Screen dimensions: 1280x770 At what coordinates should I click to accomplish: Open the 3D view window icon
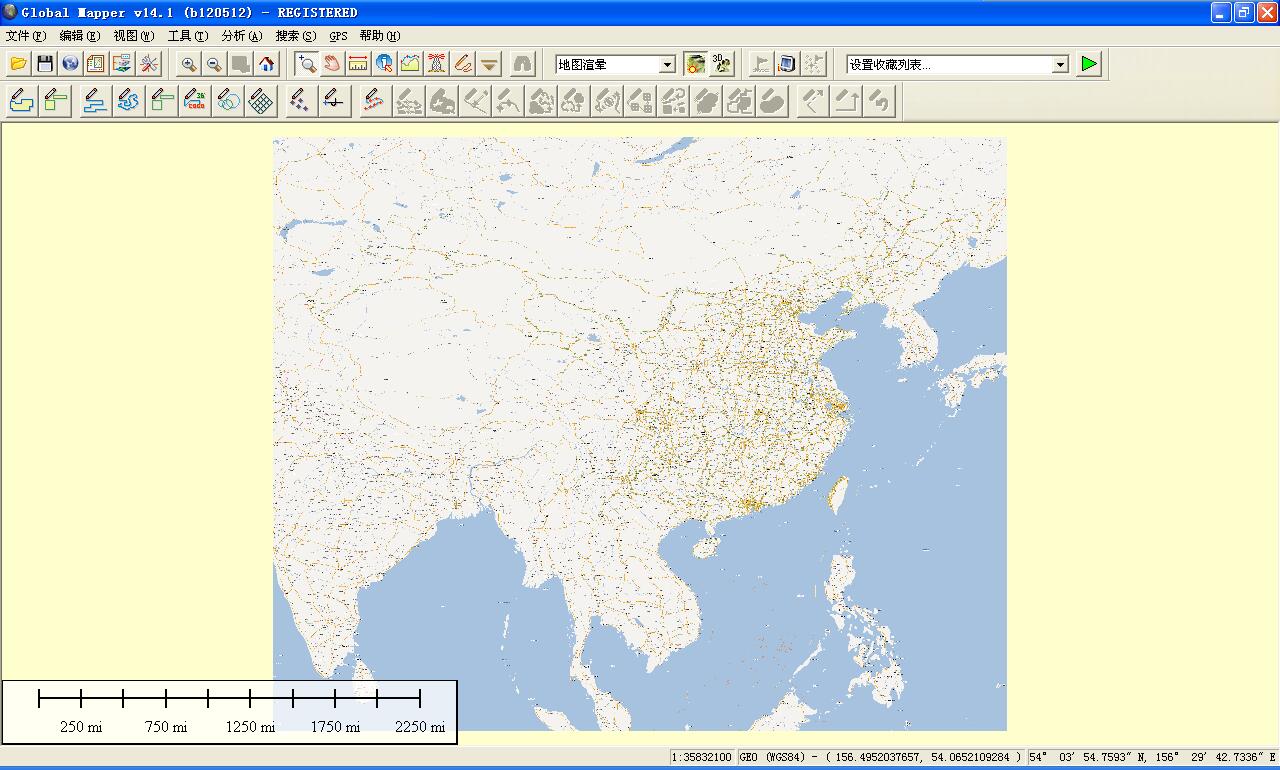click(x=722, y=64)
